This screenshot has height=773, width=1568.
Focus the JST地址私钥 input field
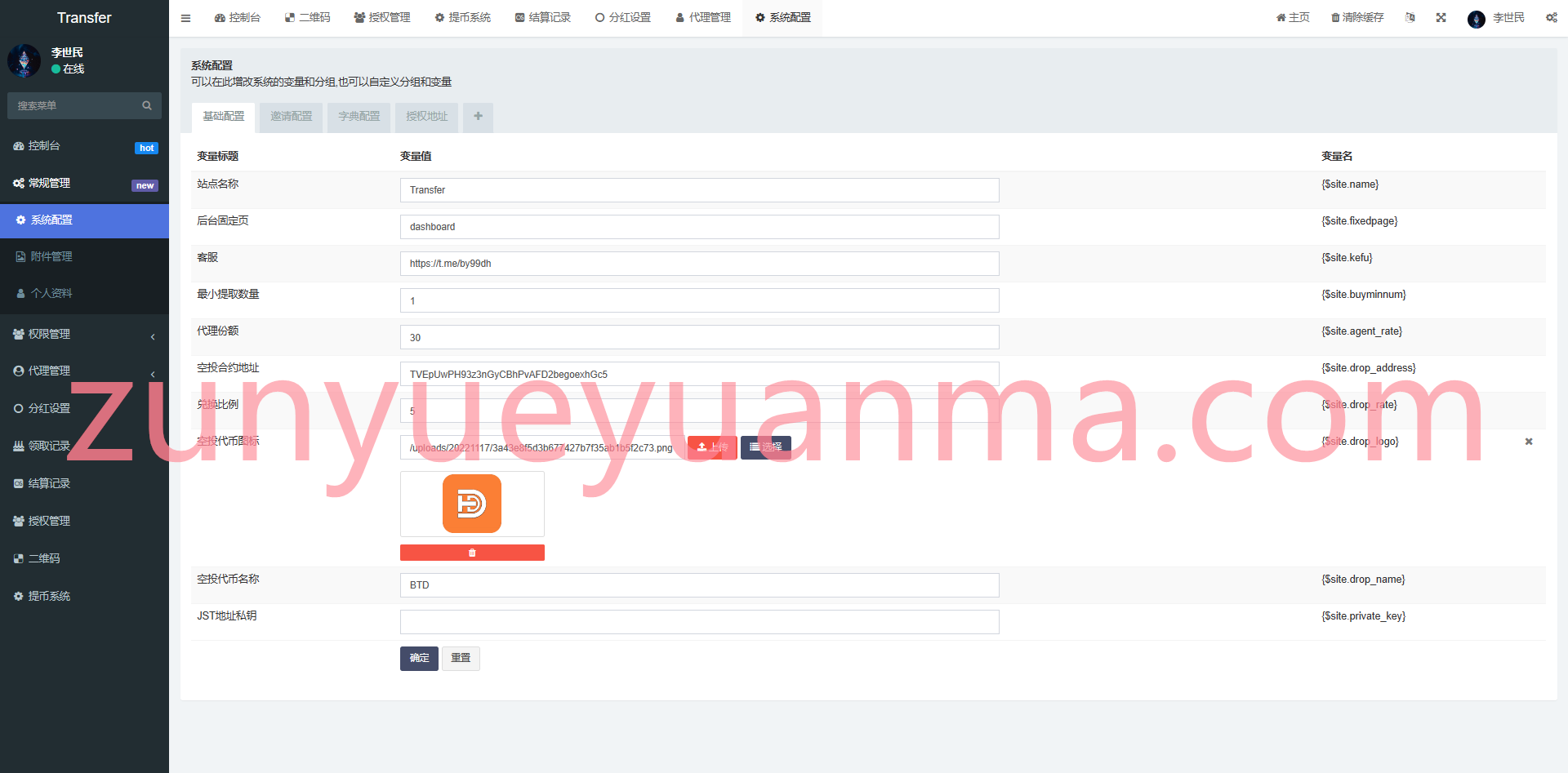point(699,622)
